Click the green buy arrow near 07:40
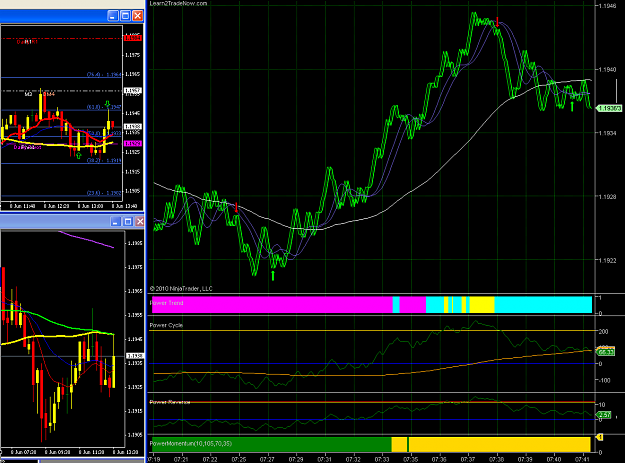The width and height of the screenshot is (625, 463). (x=572, y=106)
